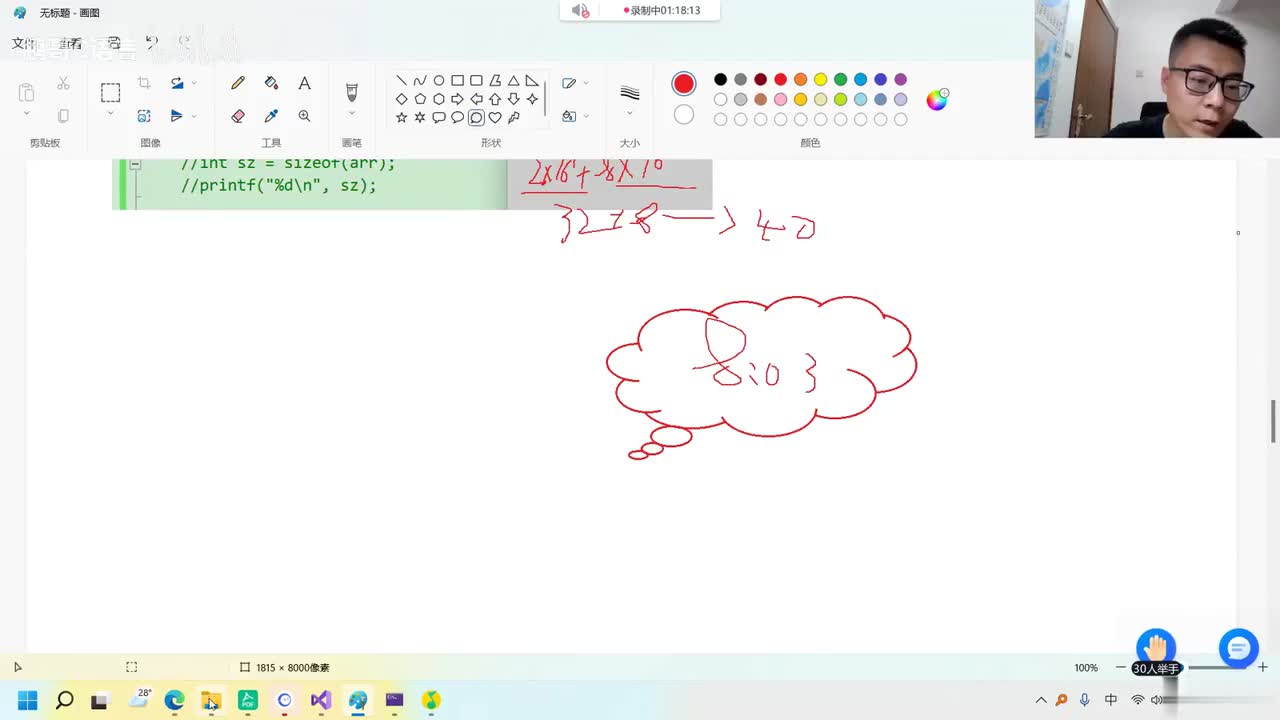Select the Pencil tool
Image resolution: width=1280 pixels, height=720 pixels.
point(238,83)
